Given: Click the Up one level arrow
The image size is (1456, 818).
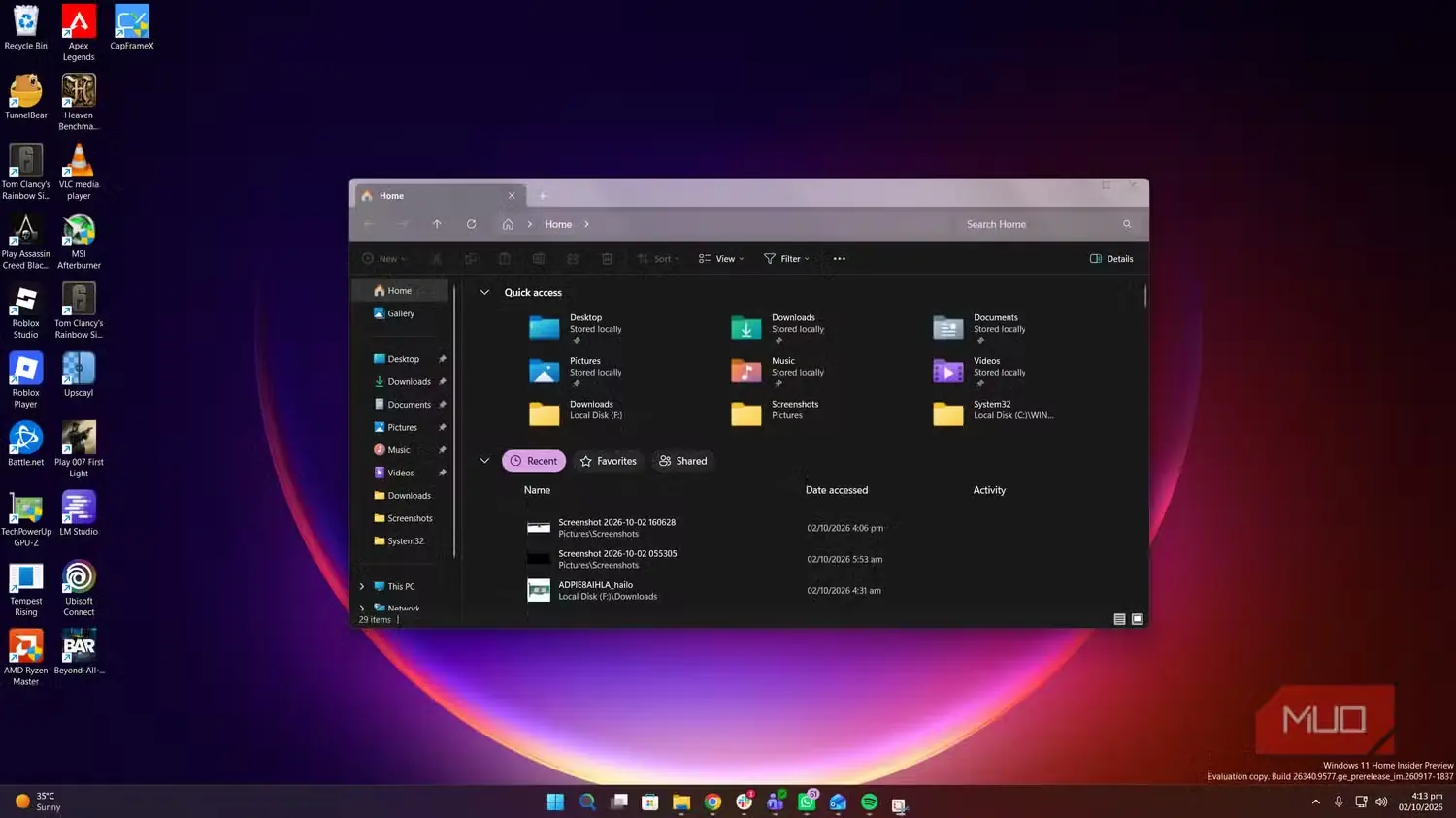Looking at the screenshot, I should pos(437,224).
